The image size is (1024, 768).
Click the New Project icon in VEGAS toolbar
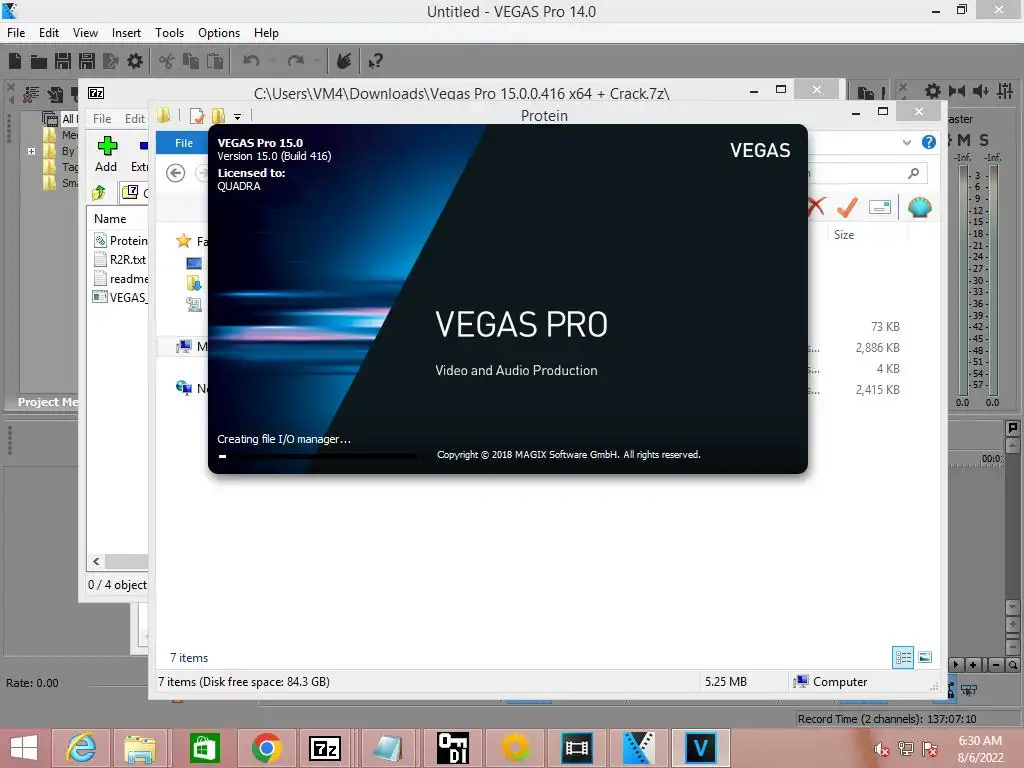click(x=14, y=61)
